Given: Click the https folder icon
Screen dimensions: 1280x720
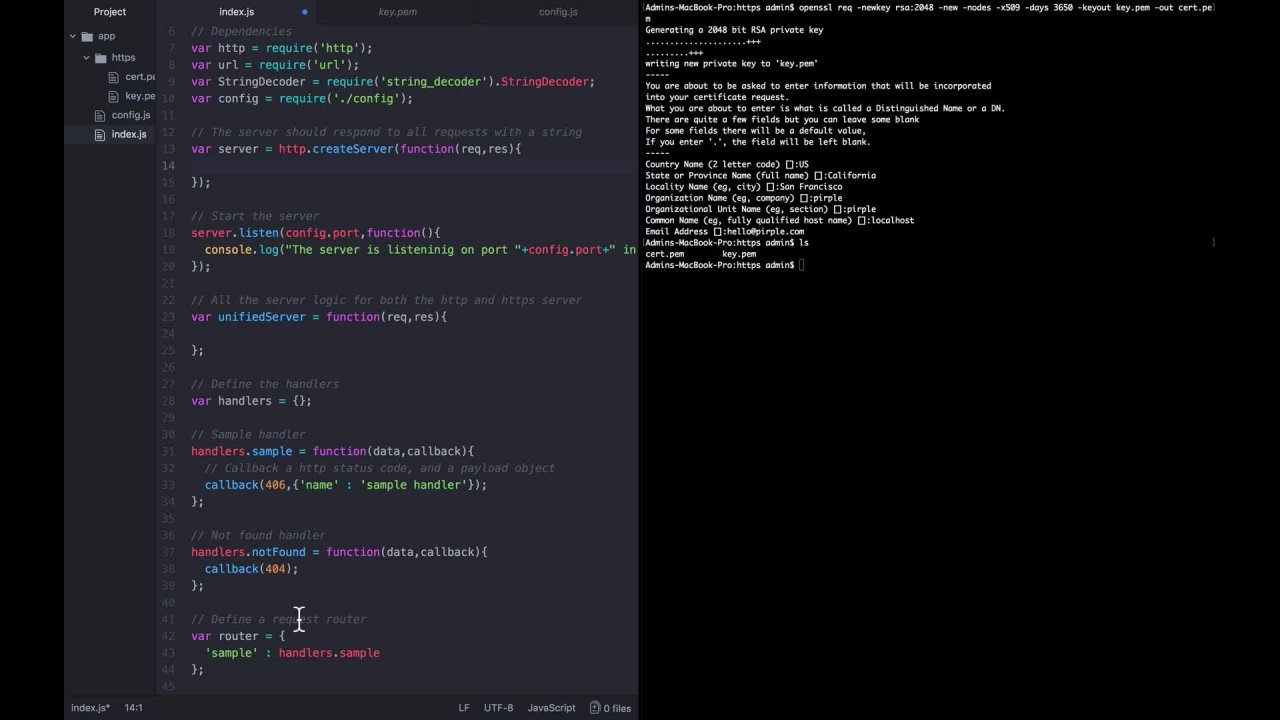Looking at the screenshot, I should 100,57.
